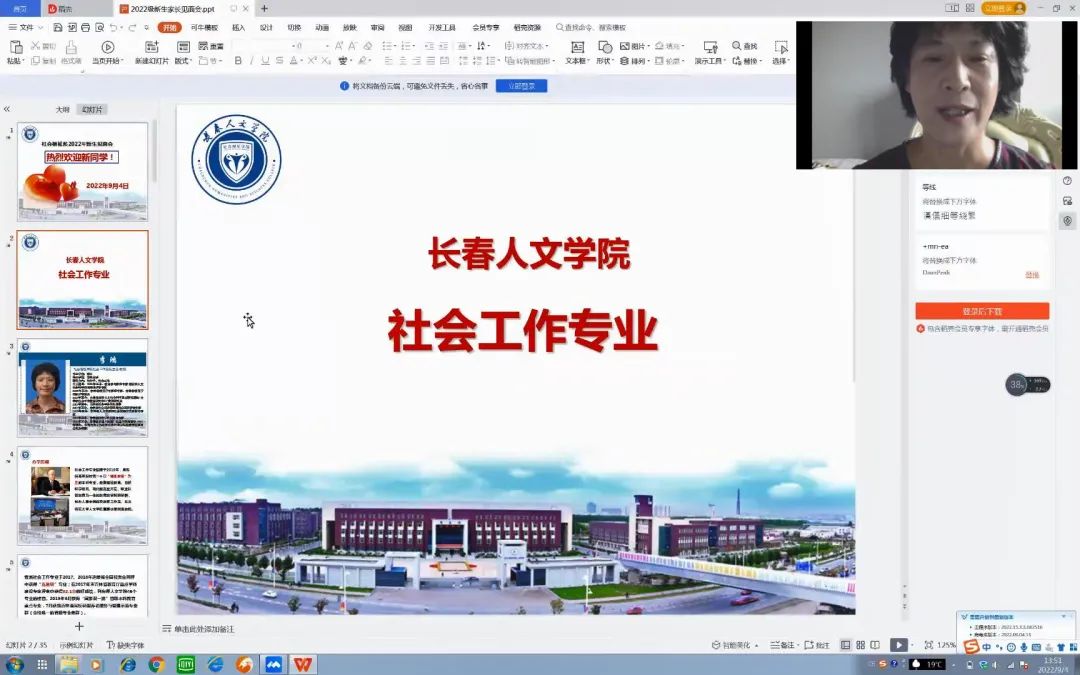
Task: Click the 缺失字体 missing fonts status button
Action: tap(126, 645)
